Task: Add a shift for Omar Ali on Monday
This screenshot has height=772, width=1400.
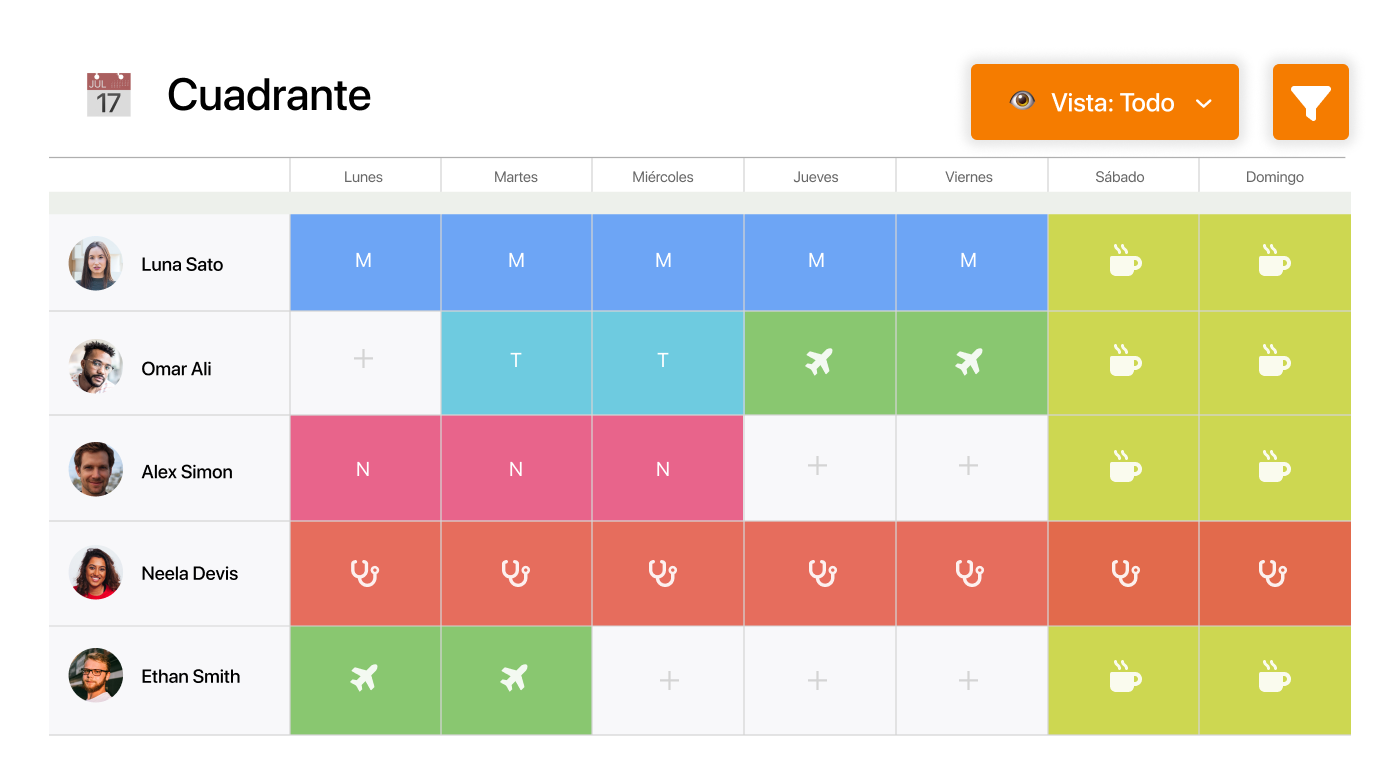Action: (364, 358)
